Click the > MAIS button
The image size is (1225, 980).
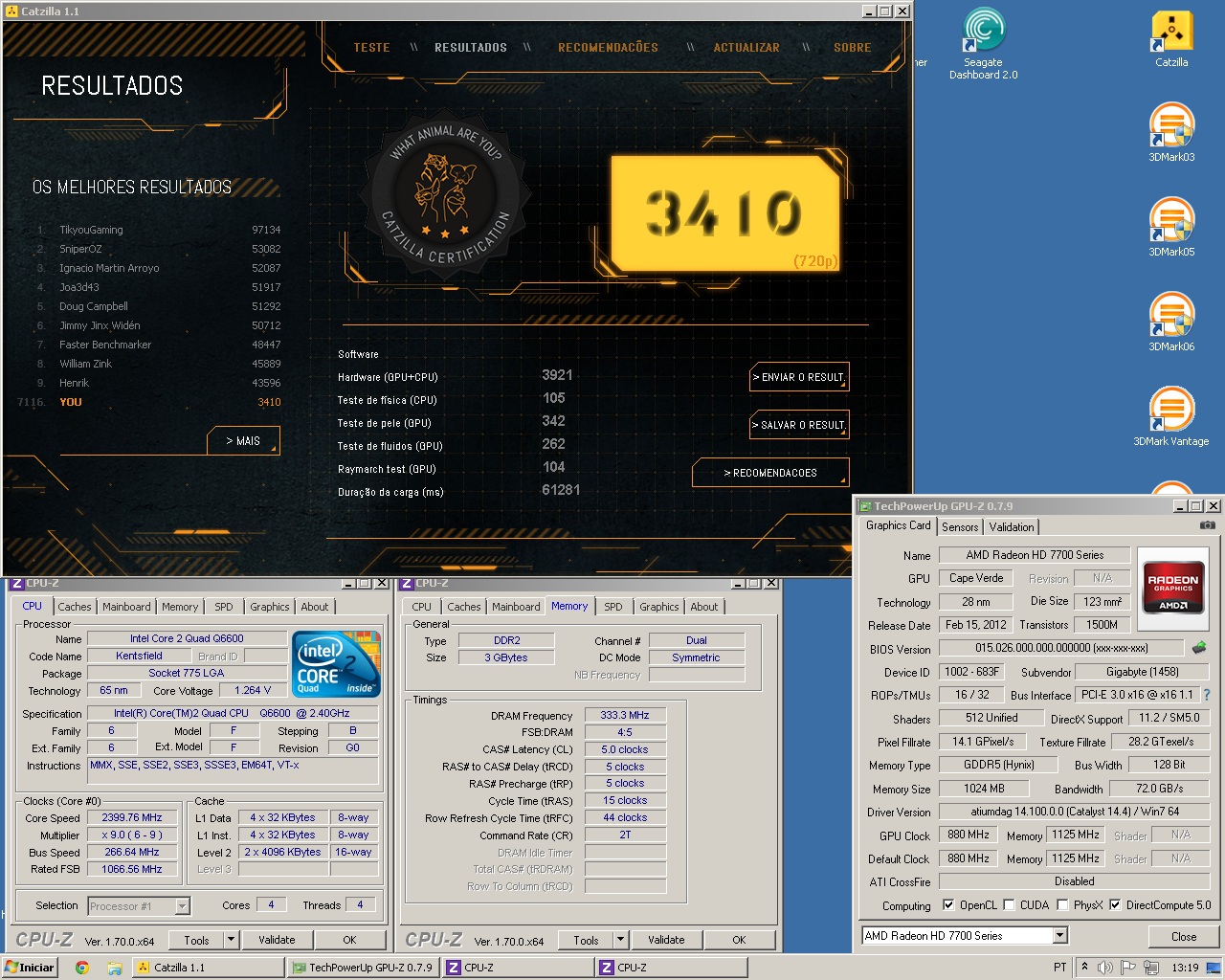click(244, 440)
